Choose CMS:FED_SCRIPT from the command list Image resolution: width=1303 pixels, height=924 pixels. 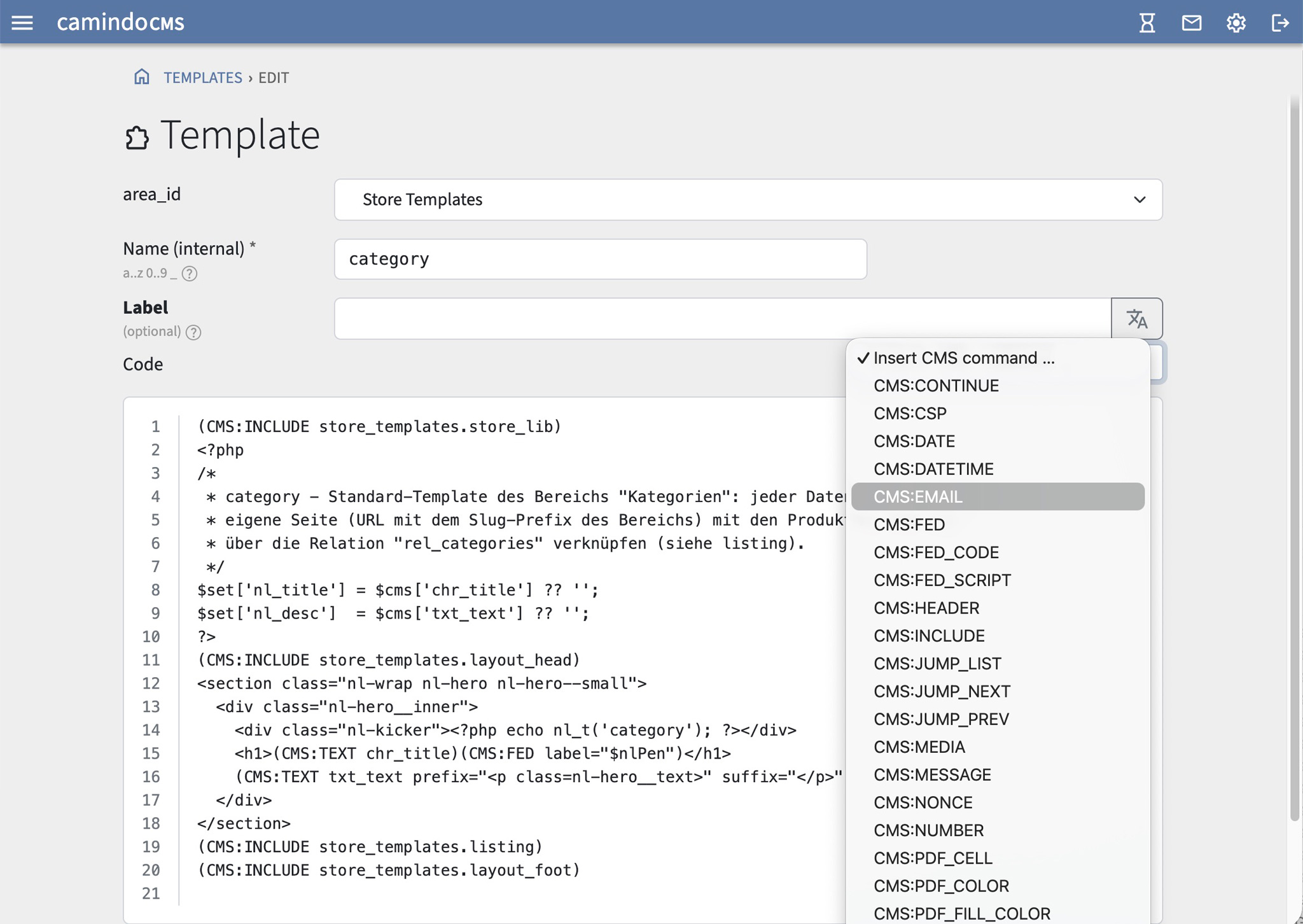[x=998, y=580]
